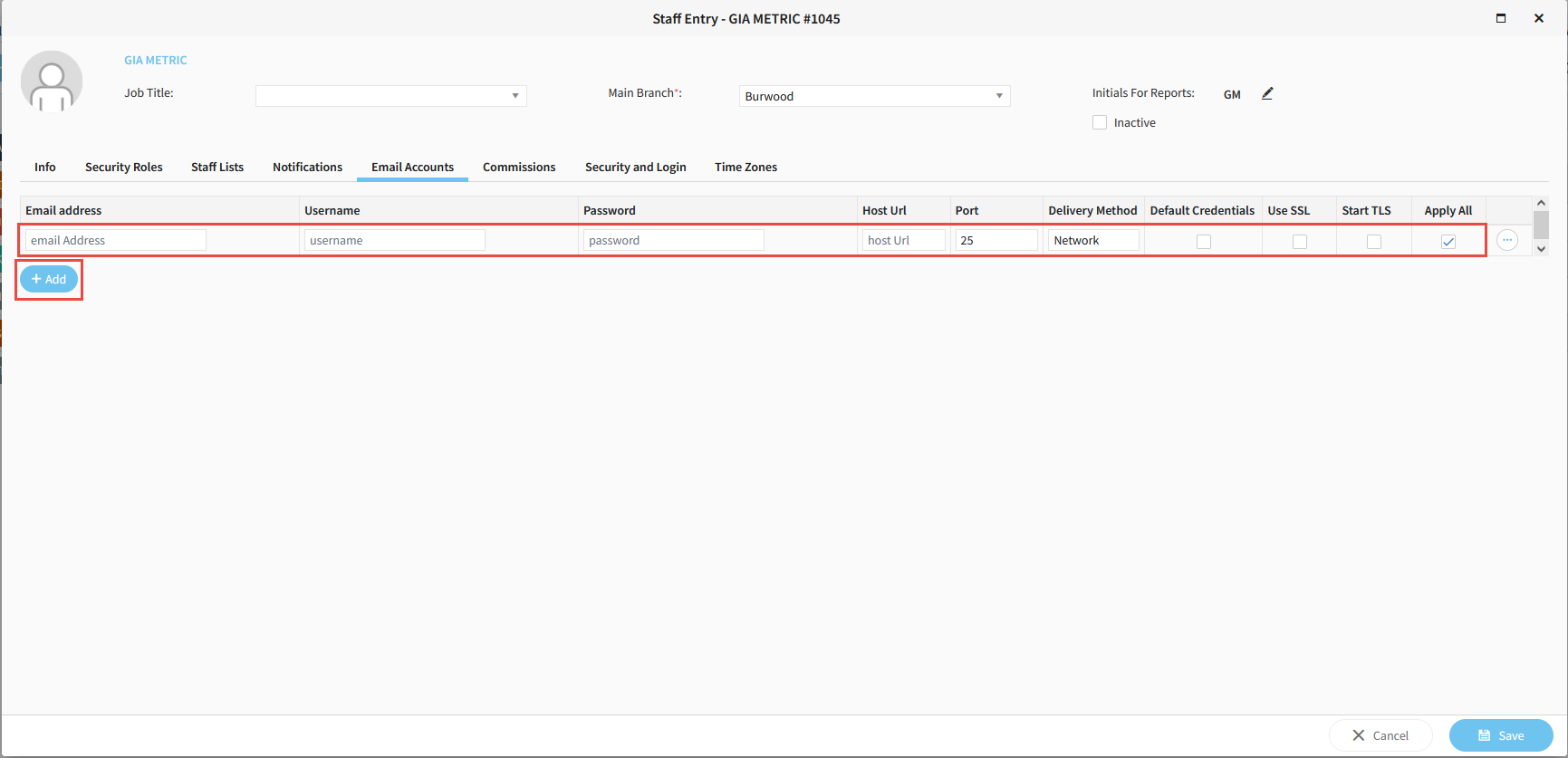Enable the Use SSL checkbox
The image size is (1568, 758).
[1299, 242]
